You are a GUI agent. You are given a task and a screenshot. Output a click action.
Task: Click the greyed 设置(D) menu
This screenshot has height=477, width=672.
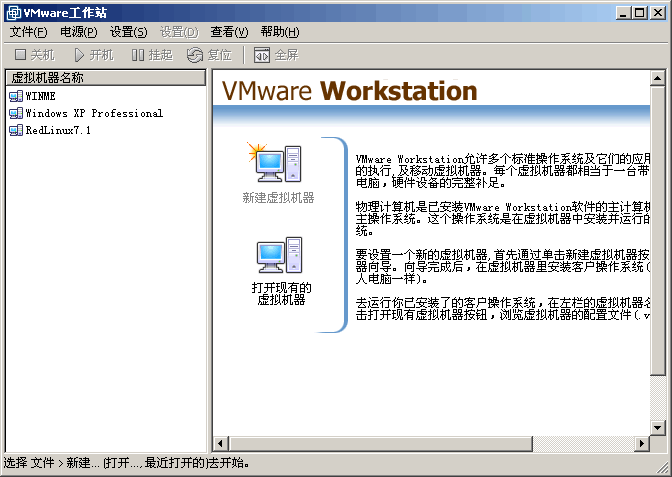pos(179,32)
